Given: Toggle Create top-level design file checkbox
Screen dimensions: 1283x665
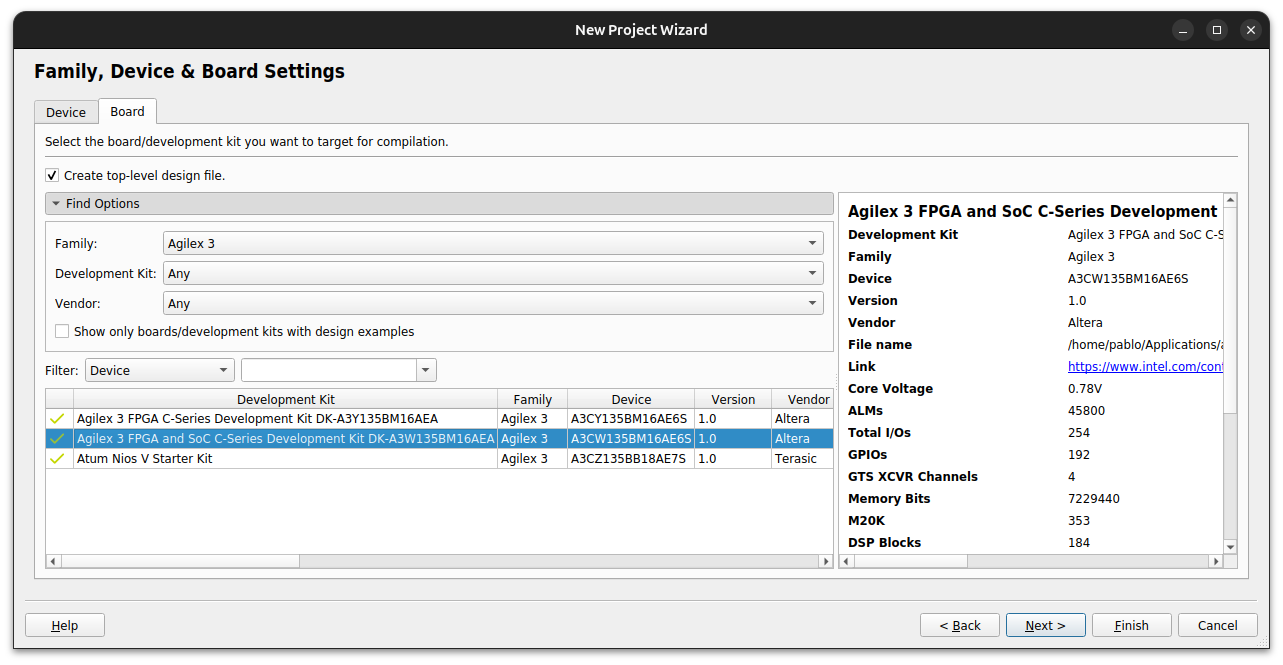Looking at the screenshot, I should (x=52, y=175).
